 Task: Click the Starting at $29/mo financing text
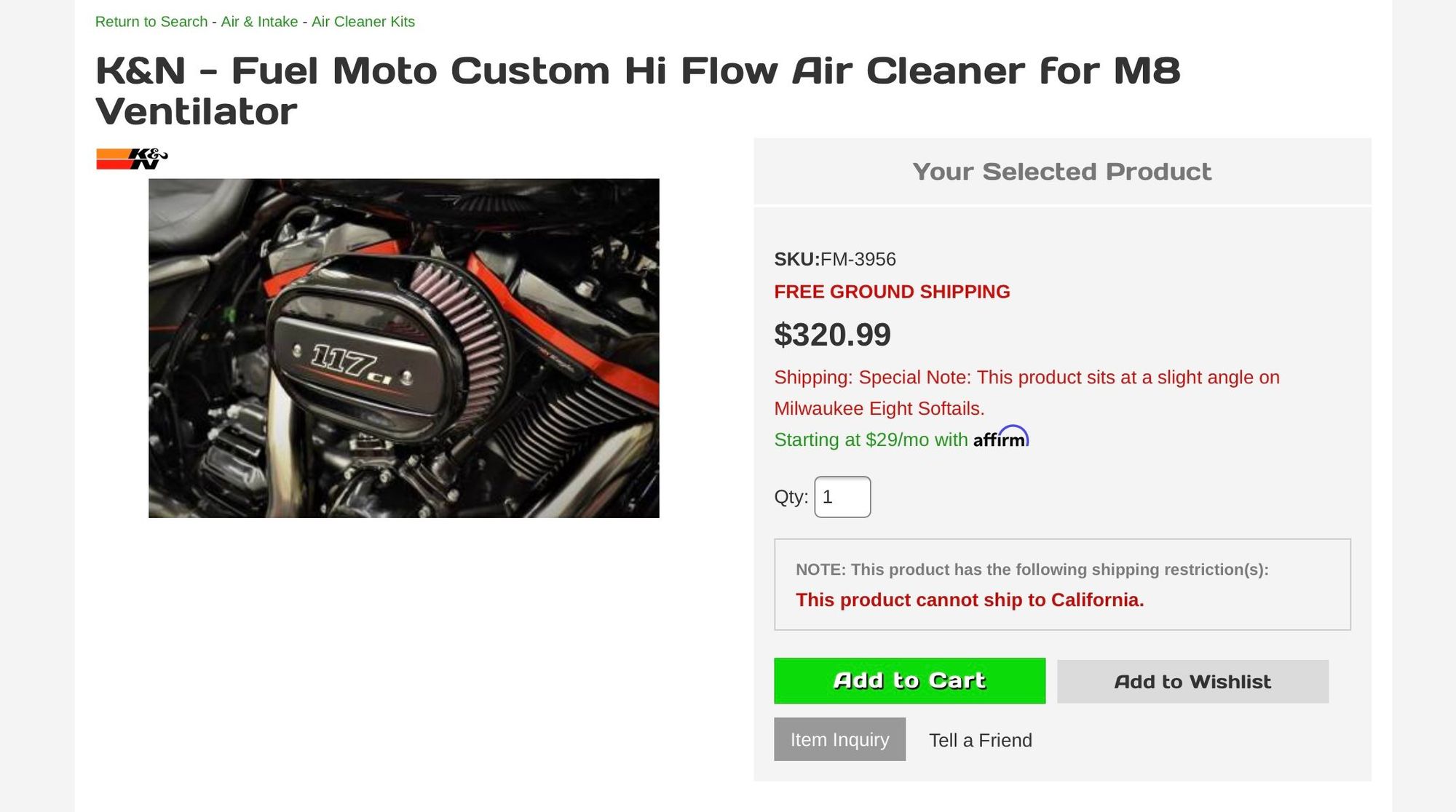(x=871, y=440)
